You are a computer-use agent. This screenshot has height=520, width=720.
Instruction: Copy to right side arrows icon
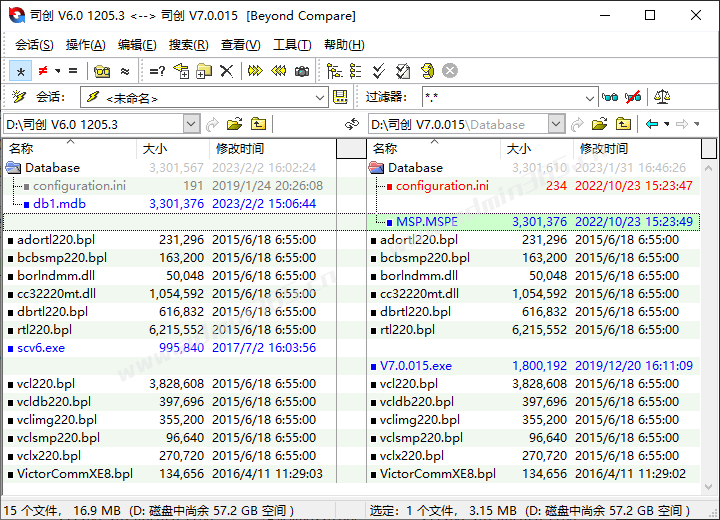click(x=255, y=71)
